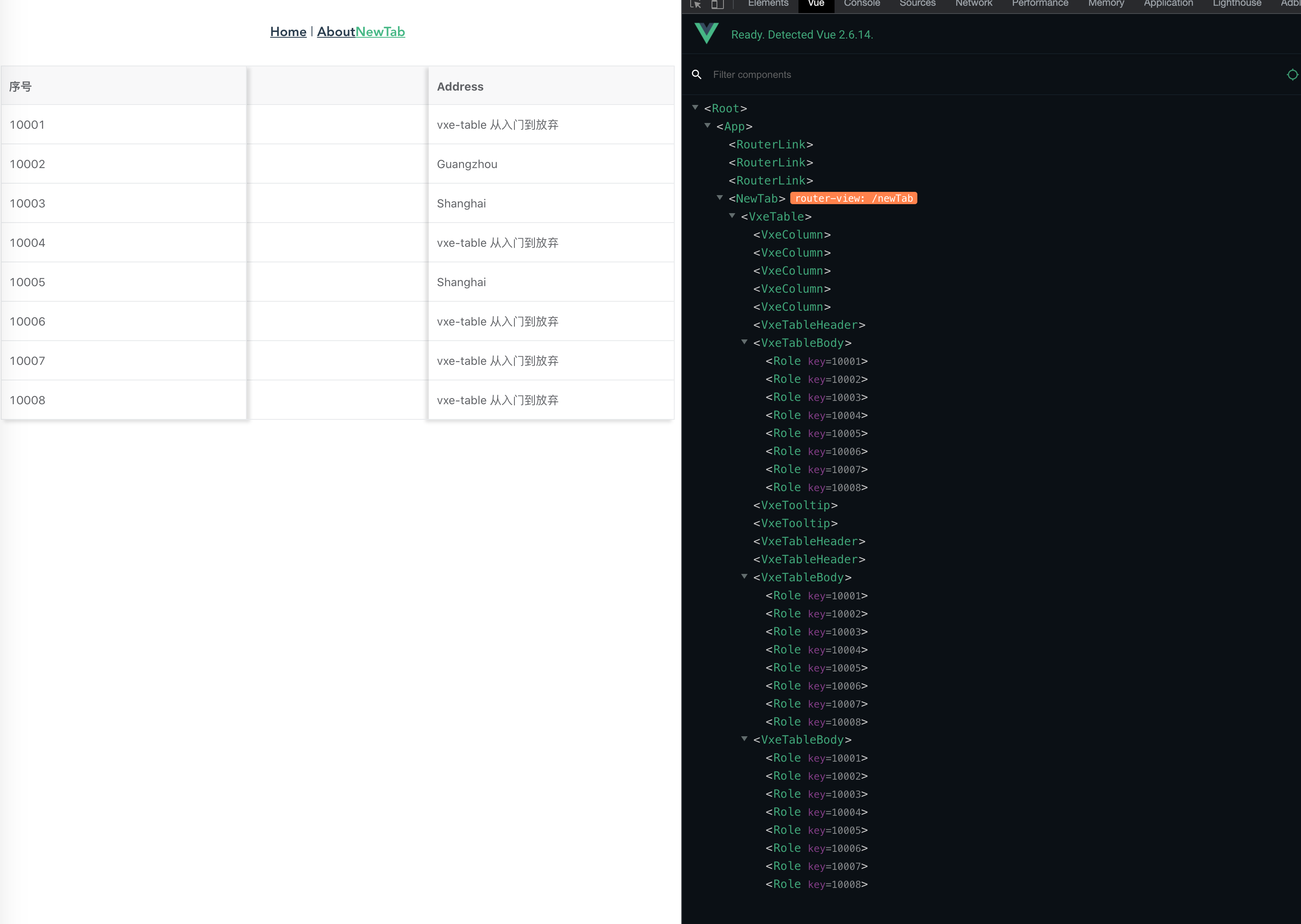Viewport: 1301px width, 924px height.
Task: Open the About page link
Action: pos(336,32)
